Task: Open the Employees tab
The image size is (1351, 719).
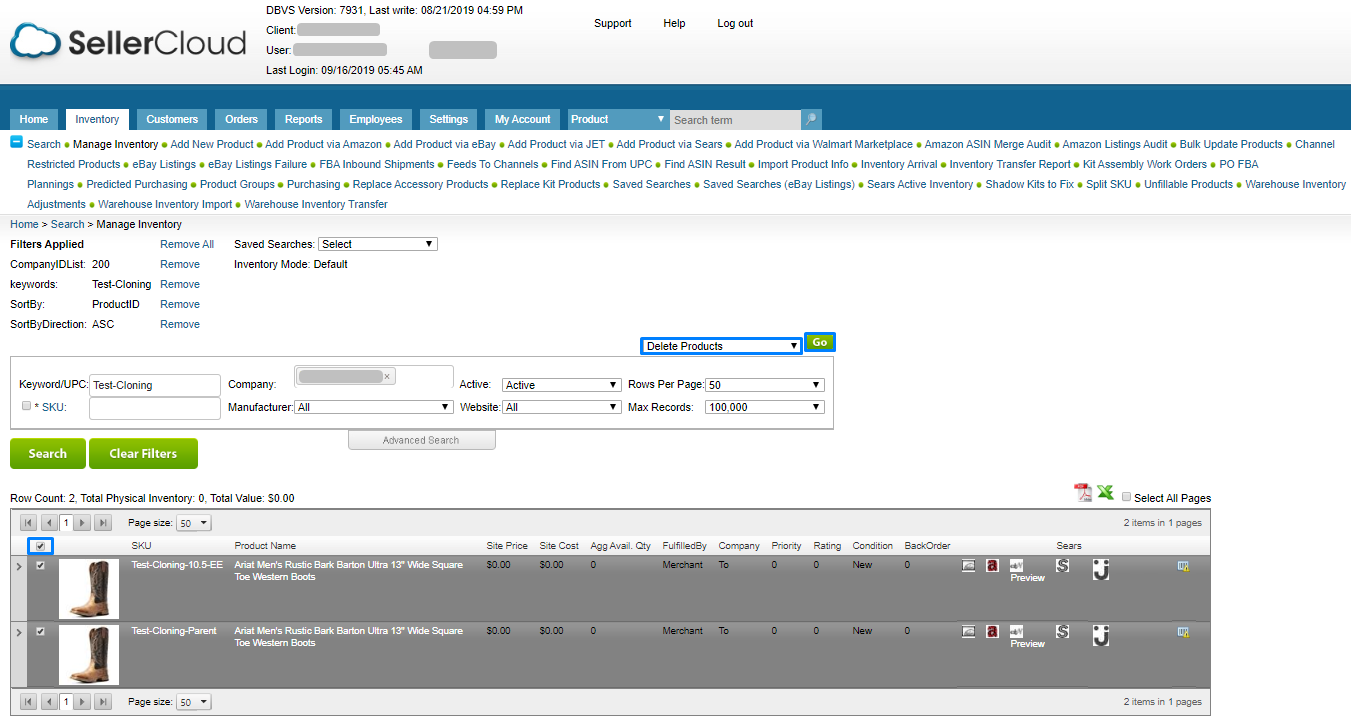Action: (375, 119)
